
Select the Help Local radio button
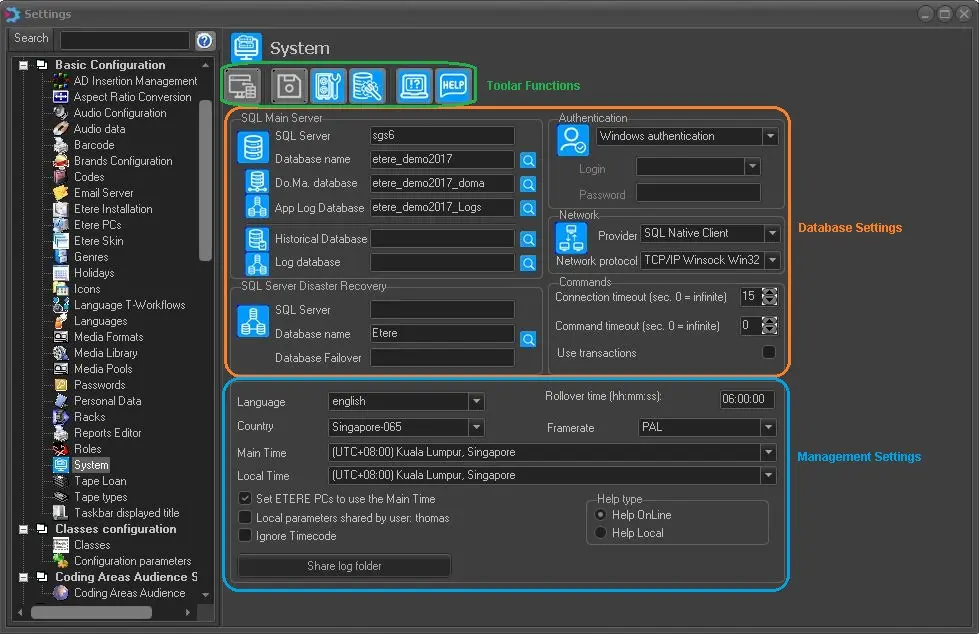(x=600, y=533)
